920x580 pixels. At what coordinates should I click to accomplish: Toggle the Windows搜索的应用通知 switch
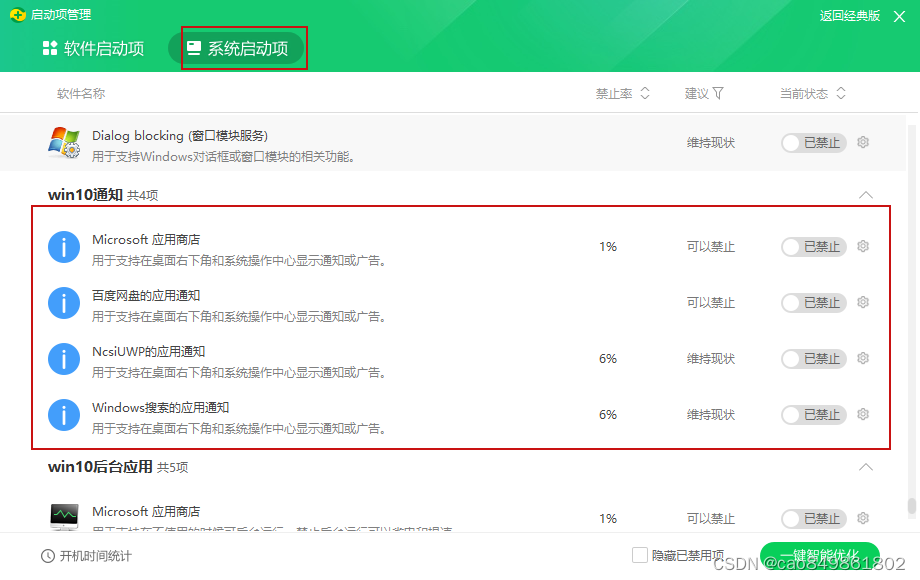(813, 415)
